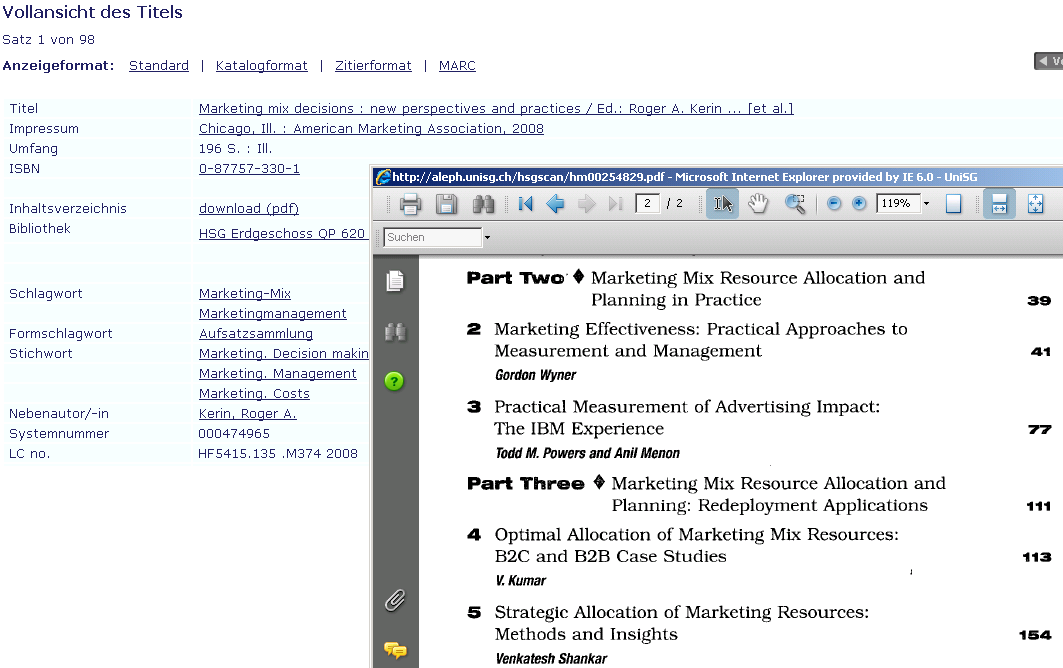Activate the text Select tool
The image size is (1063, 668).
(x=723, y=203)
